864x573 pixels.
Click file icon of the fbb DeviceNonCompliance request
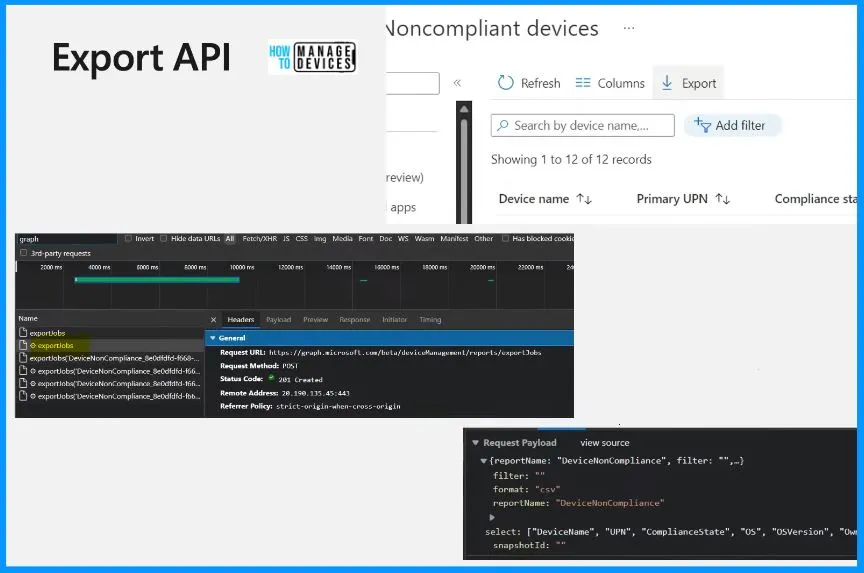23,396
